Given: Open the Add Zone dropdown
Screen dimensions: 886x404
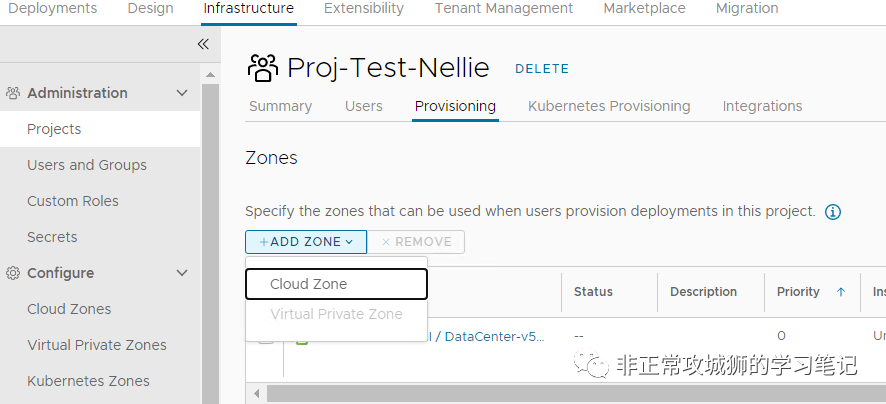Looking at the screenshot, I should pos(305,241).
